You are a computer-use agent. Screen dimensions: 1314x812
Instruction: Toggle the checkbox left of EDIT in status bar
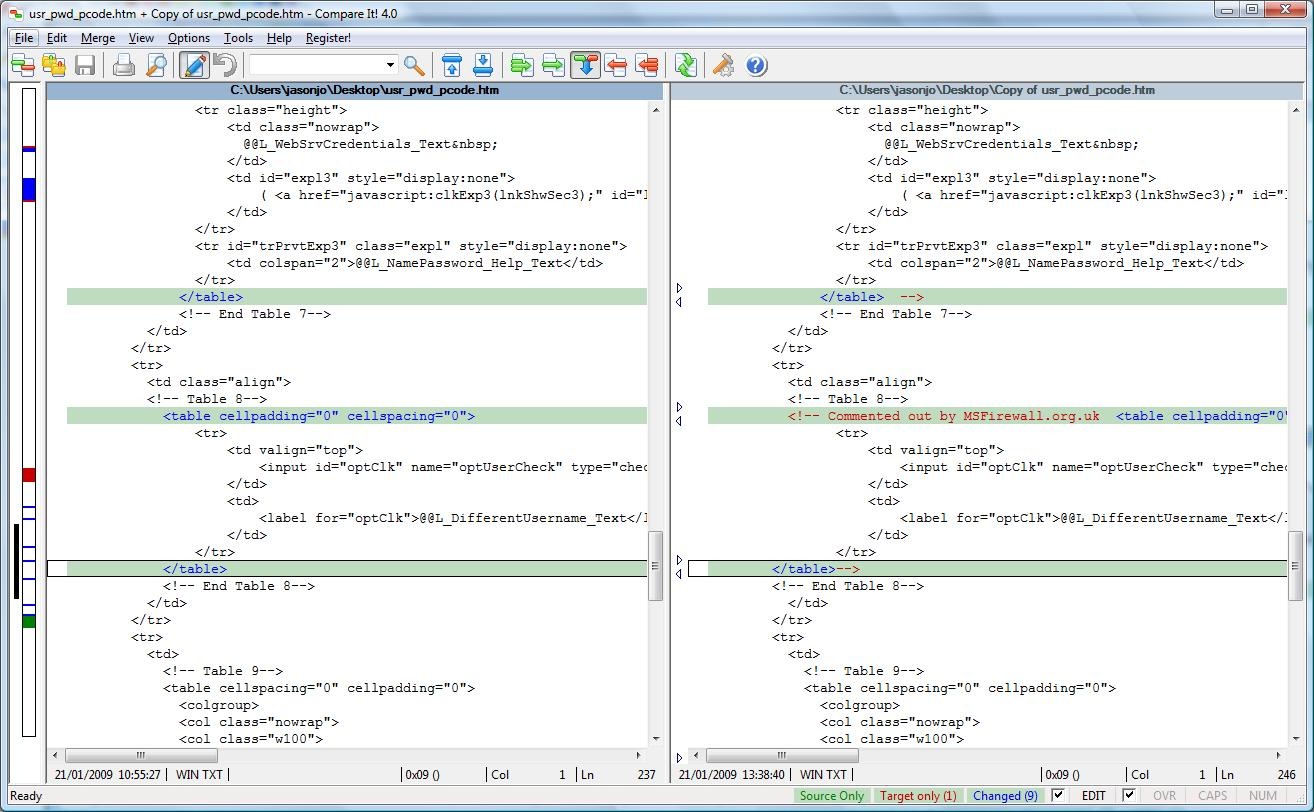tap(1058, 796)
